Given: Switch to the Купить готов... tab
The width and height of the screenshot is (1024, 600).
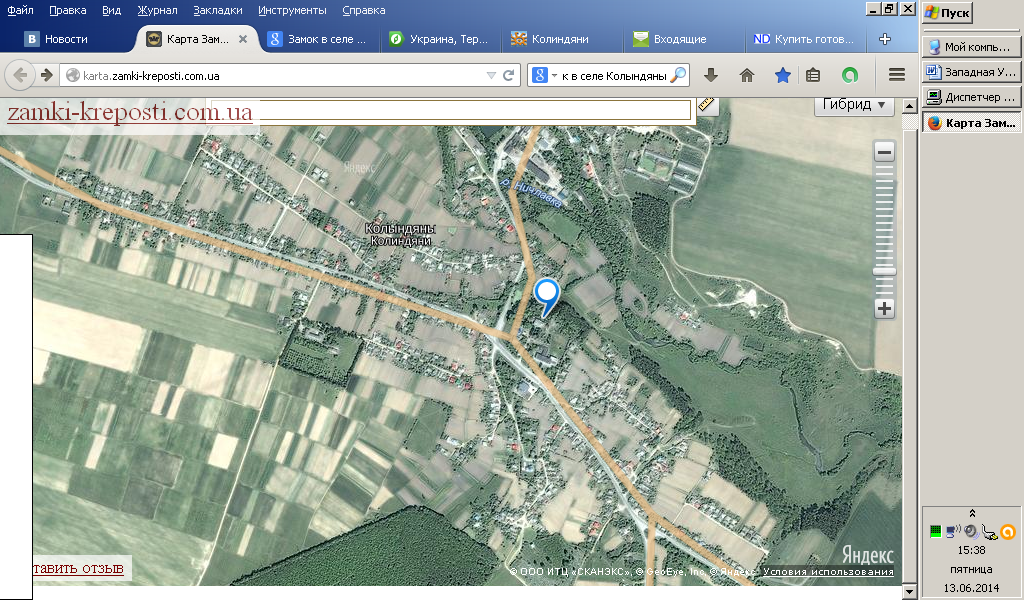Looking at the screenshot, I should 804,39.
